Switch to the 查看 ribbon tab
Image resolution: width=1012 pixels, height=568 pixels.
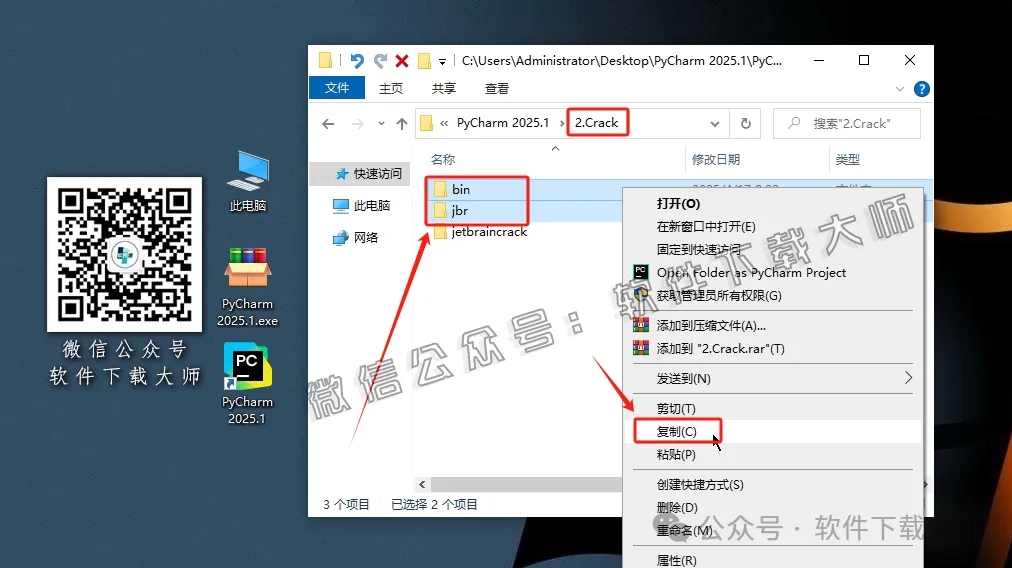tap(496, 88)
